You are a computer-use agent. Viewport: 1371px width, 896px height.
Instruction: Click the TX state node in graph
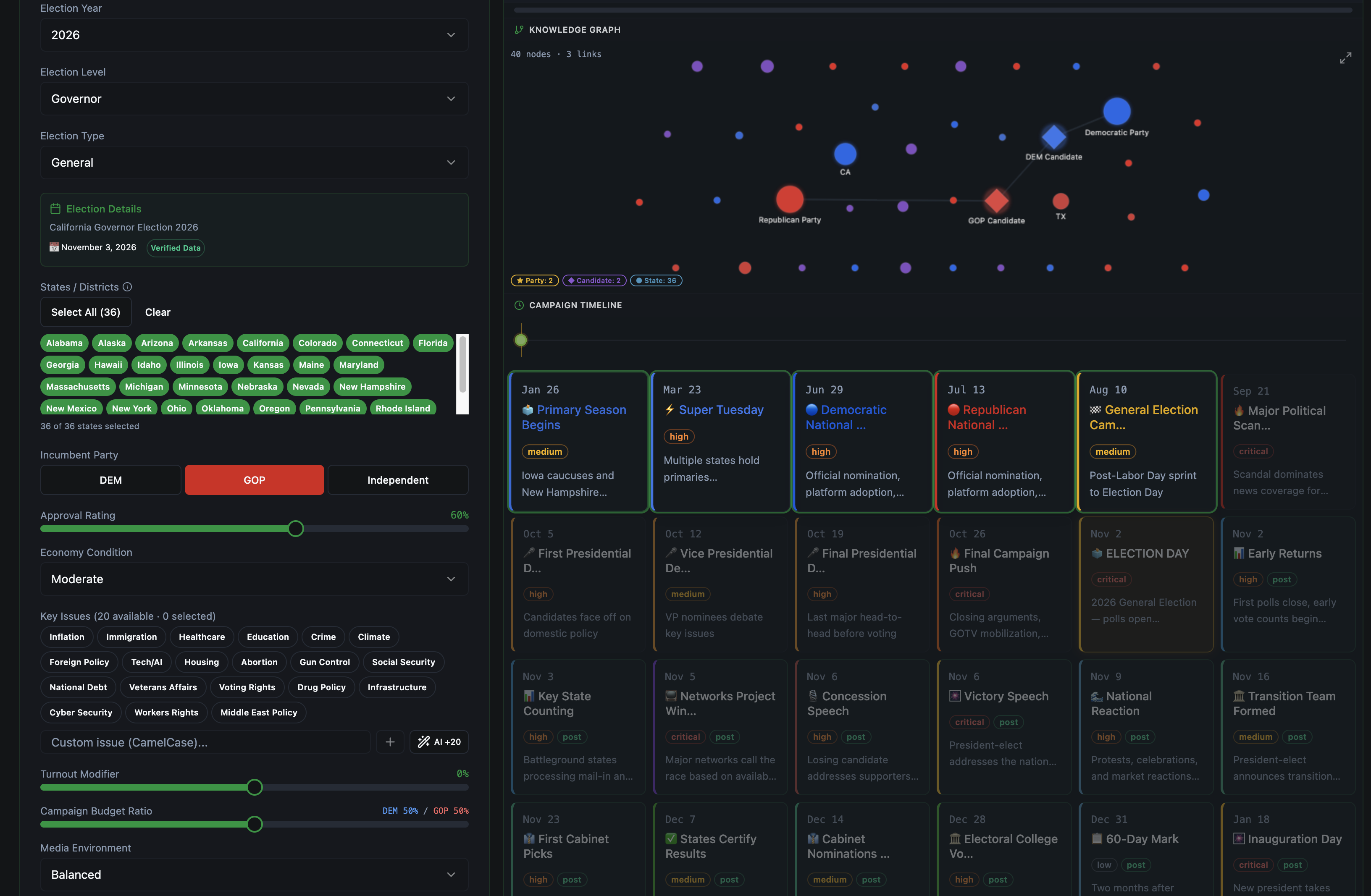click(1061, 201)
